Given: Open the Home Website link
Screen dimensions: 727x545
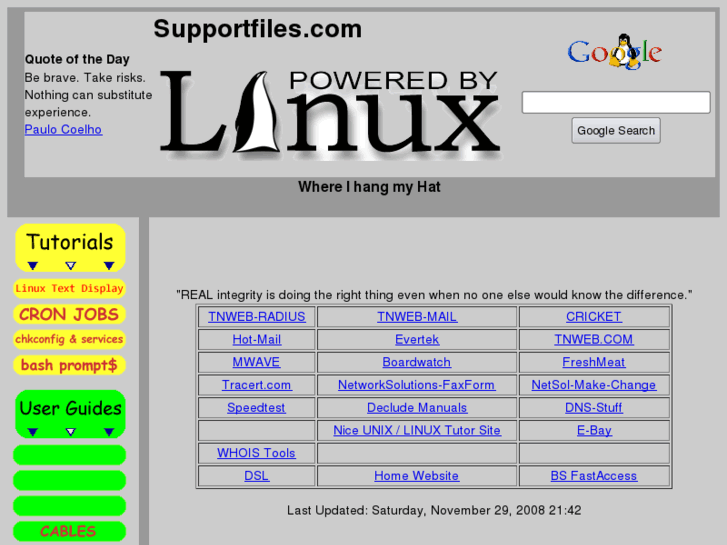Looking at the screenshot, I should click(417, 475).
